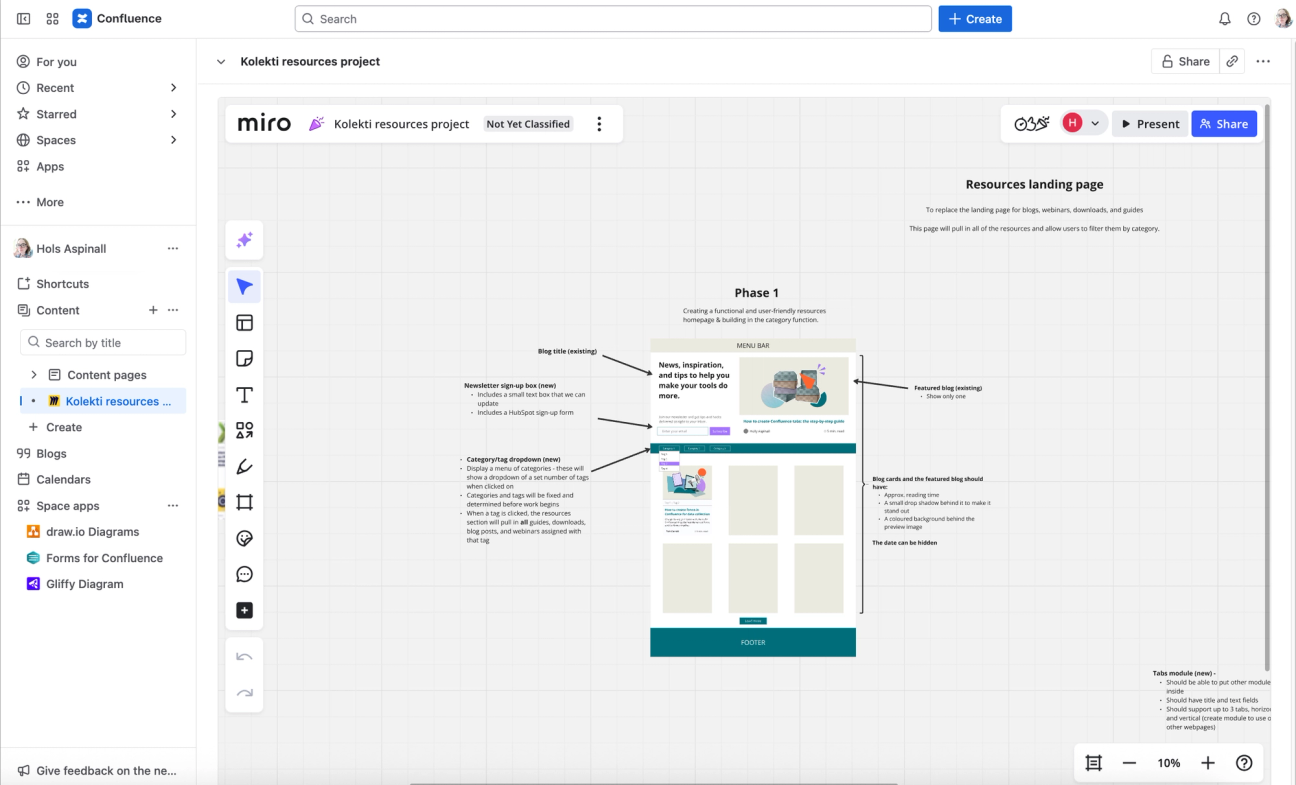Open Miro AI assistant sparkle icon
This screenshot has width=1296, height=785.
click(244, 240)
